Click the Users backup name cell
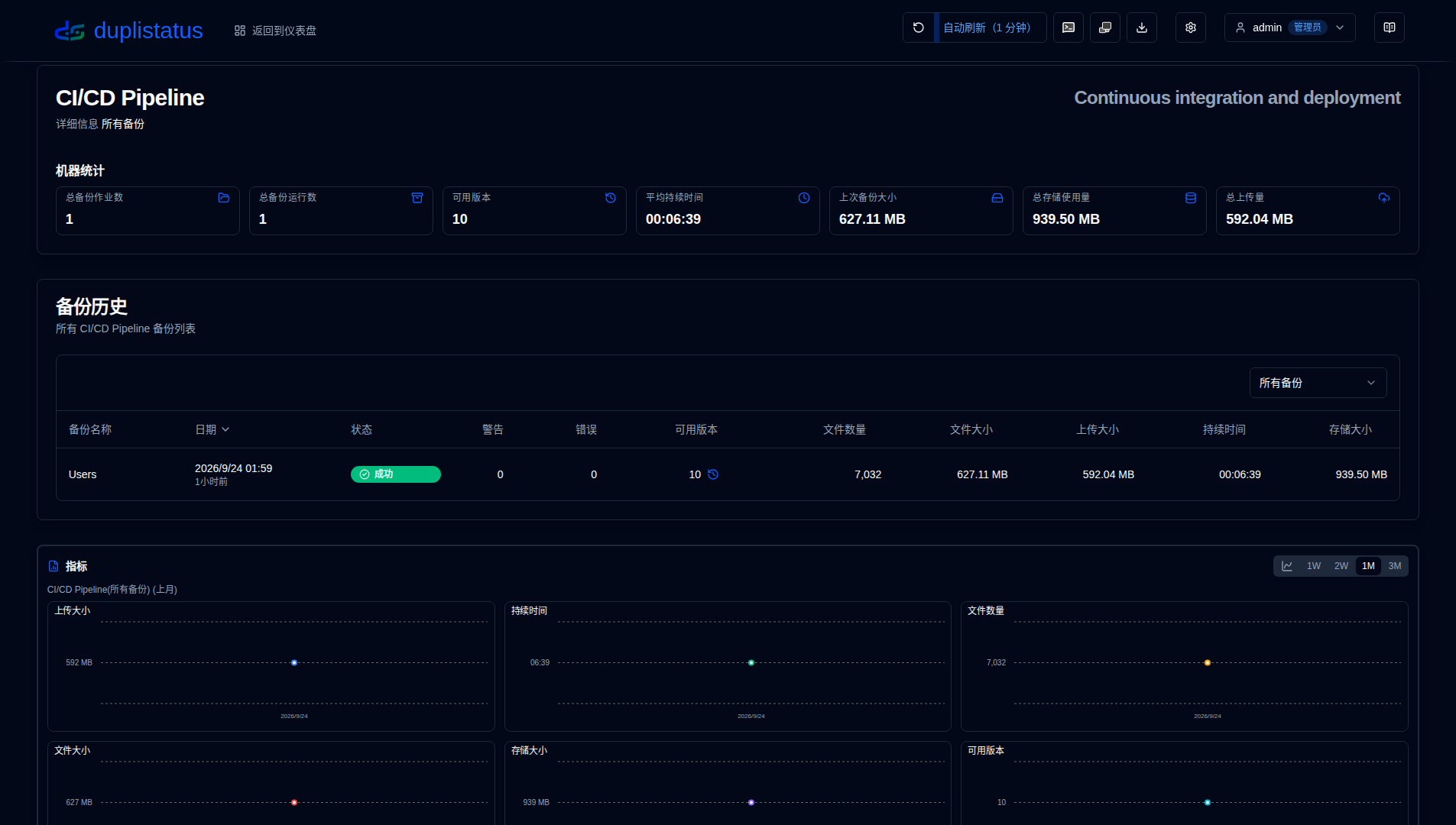This screenshot has width=1456, height=825. pos(83,474)
